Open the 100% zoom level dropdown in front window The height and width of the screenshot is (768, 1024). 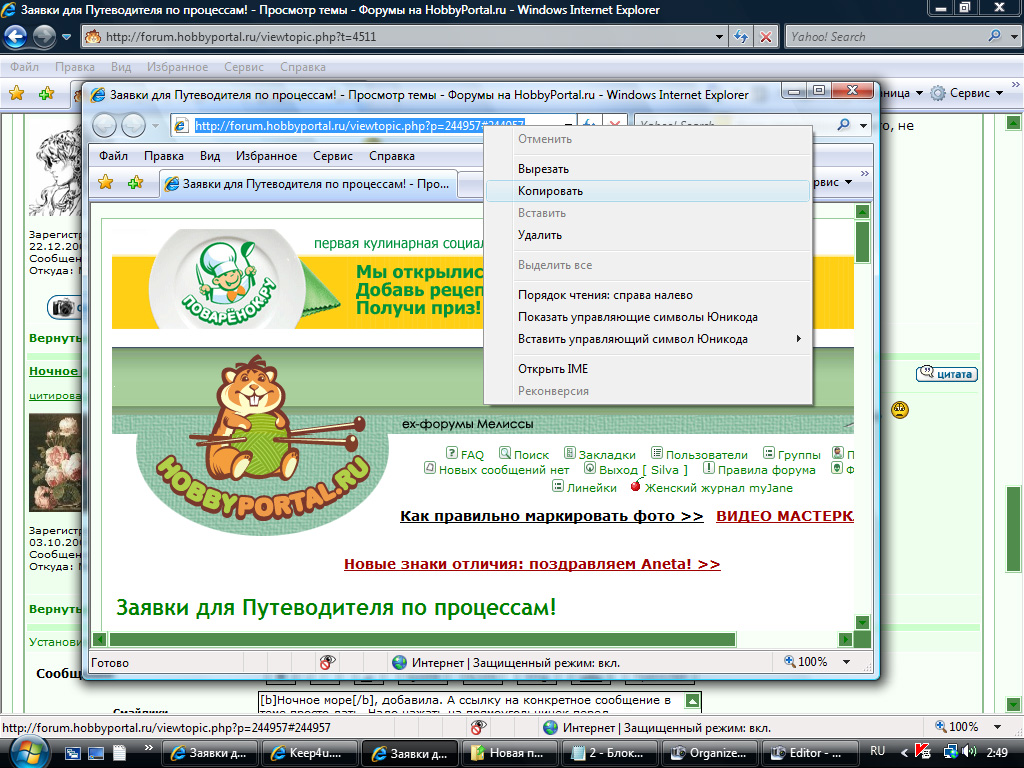coord(846,662)
